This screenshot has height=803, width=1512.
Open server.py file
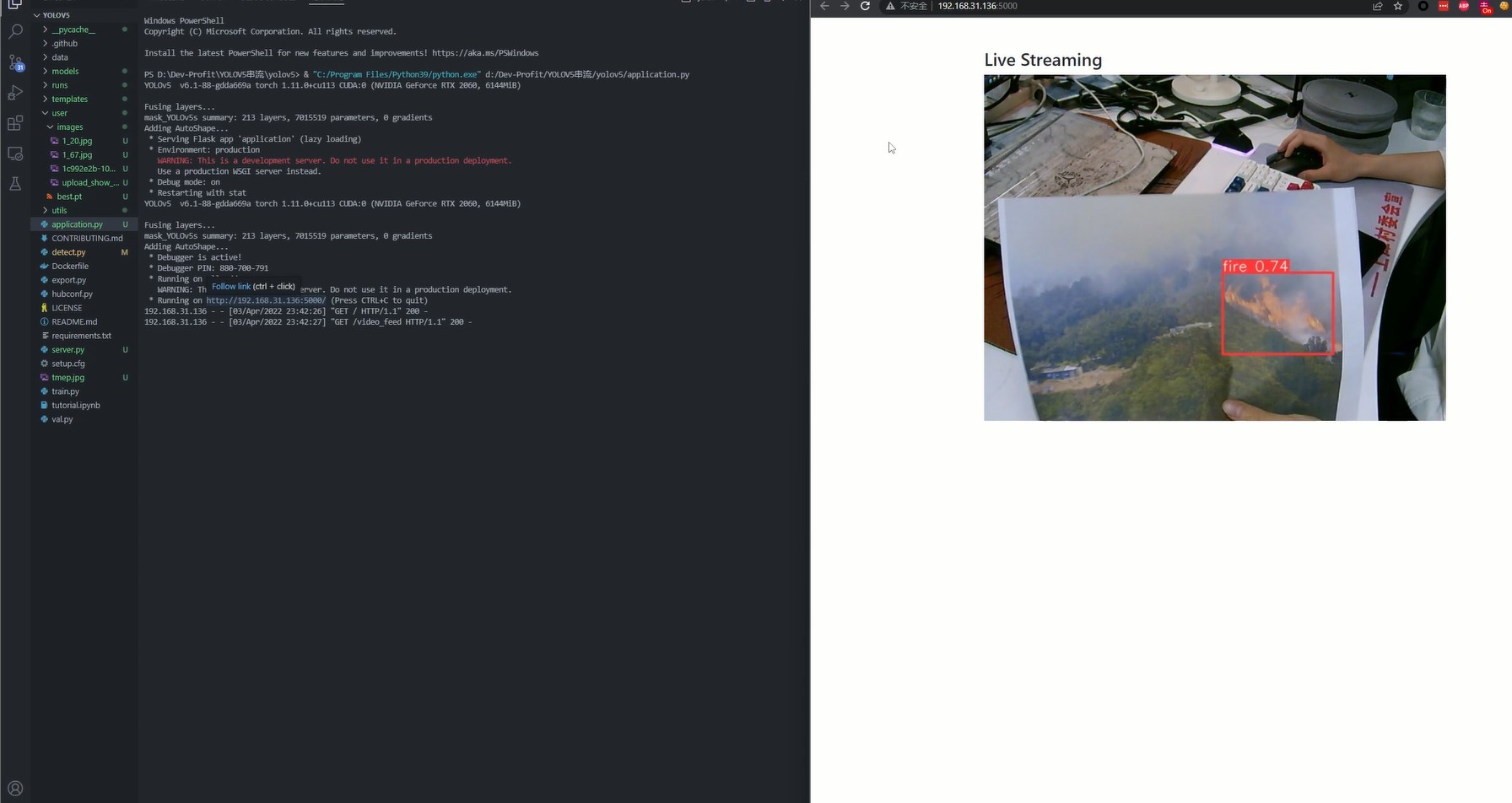click(x=84, y=349)
